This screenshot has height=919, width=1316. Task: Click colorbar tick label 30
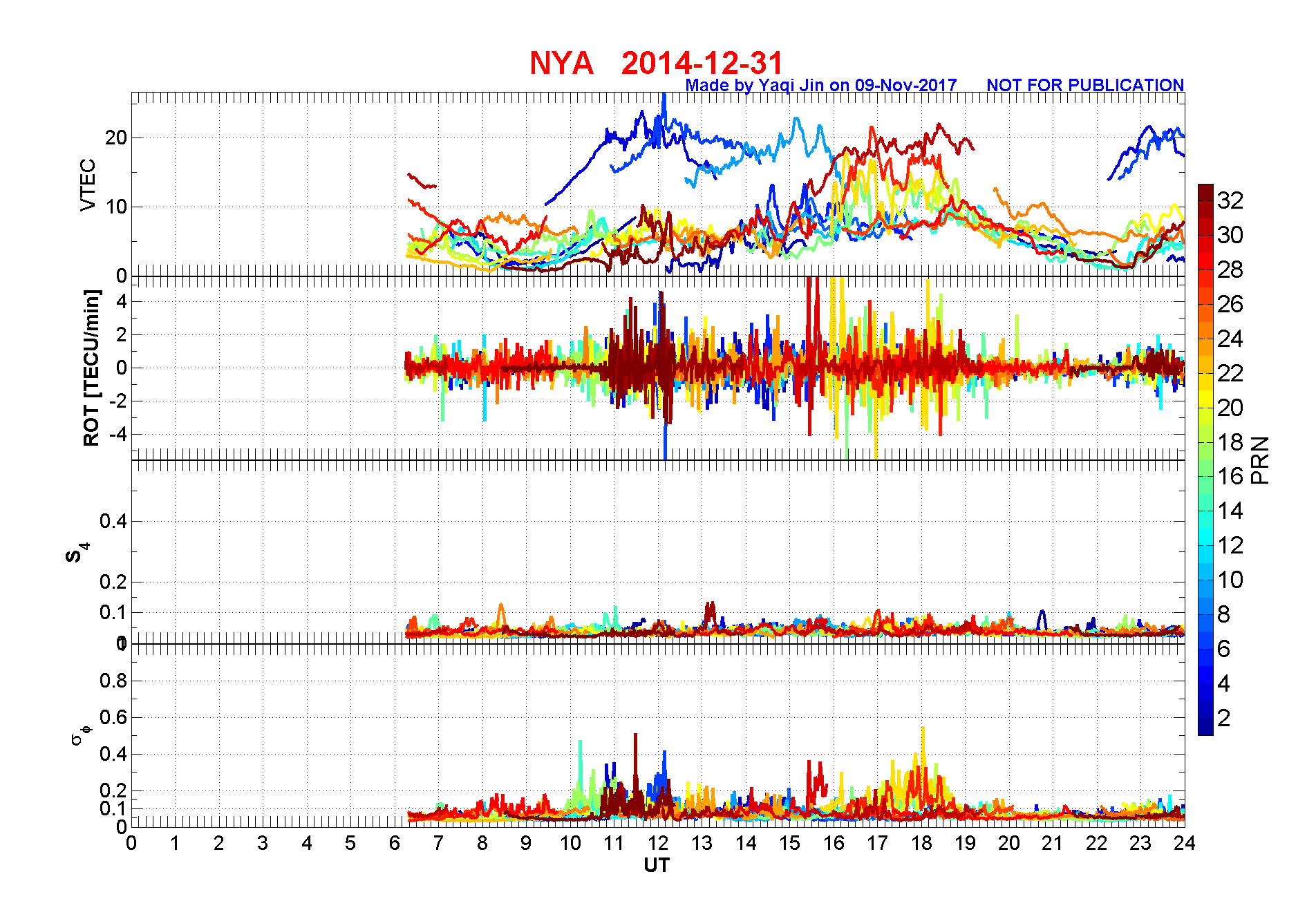point(1230,235)
